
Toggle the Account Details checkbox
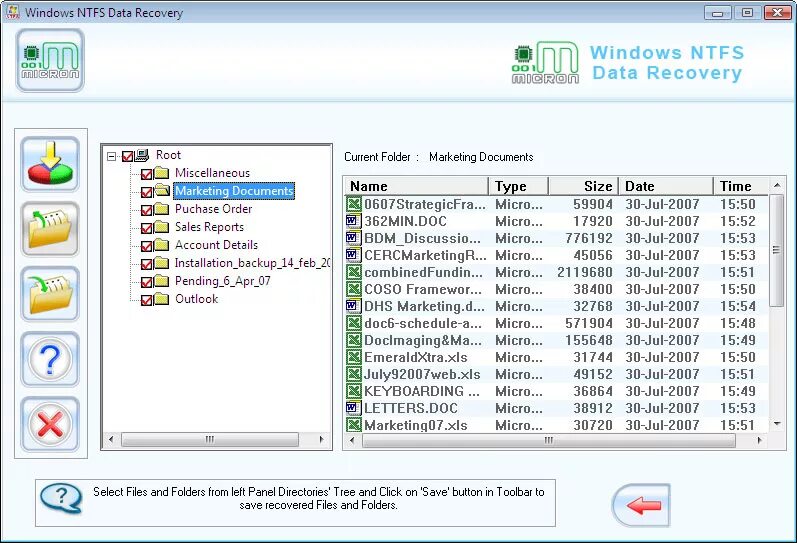point(146,246)
